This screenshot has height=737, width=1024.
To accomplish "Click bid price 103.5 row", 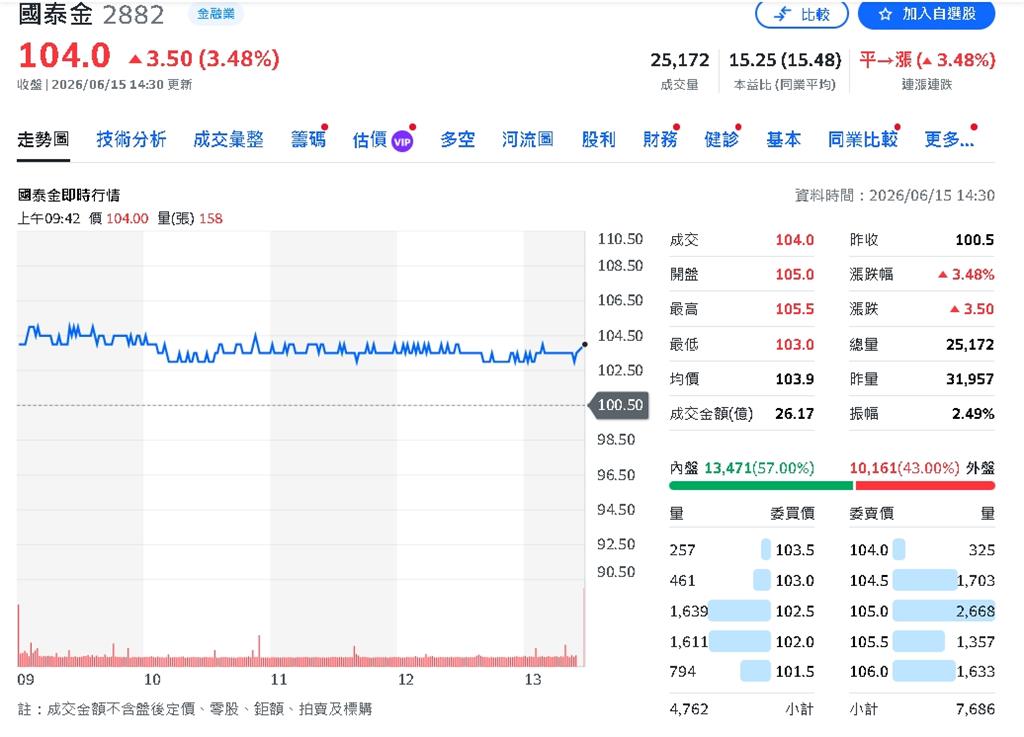I will click(x=742, y=550).
